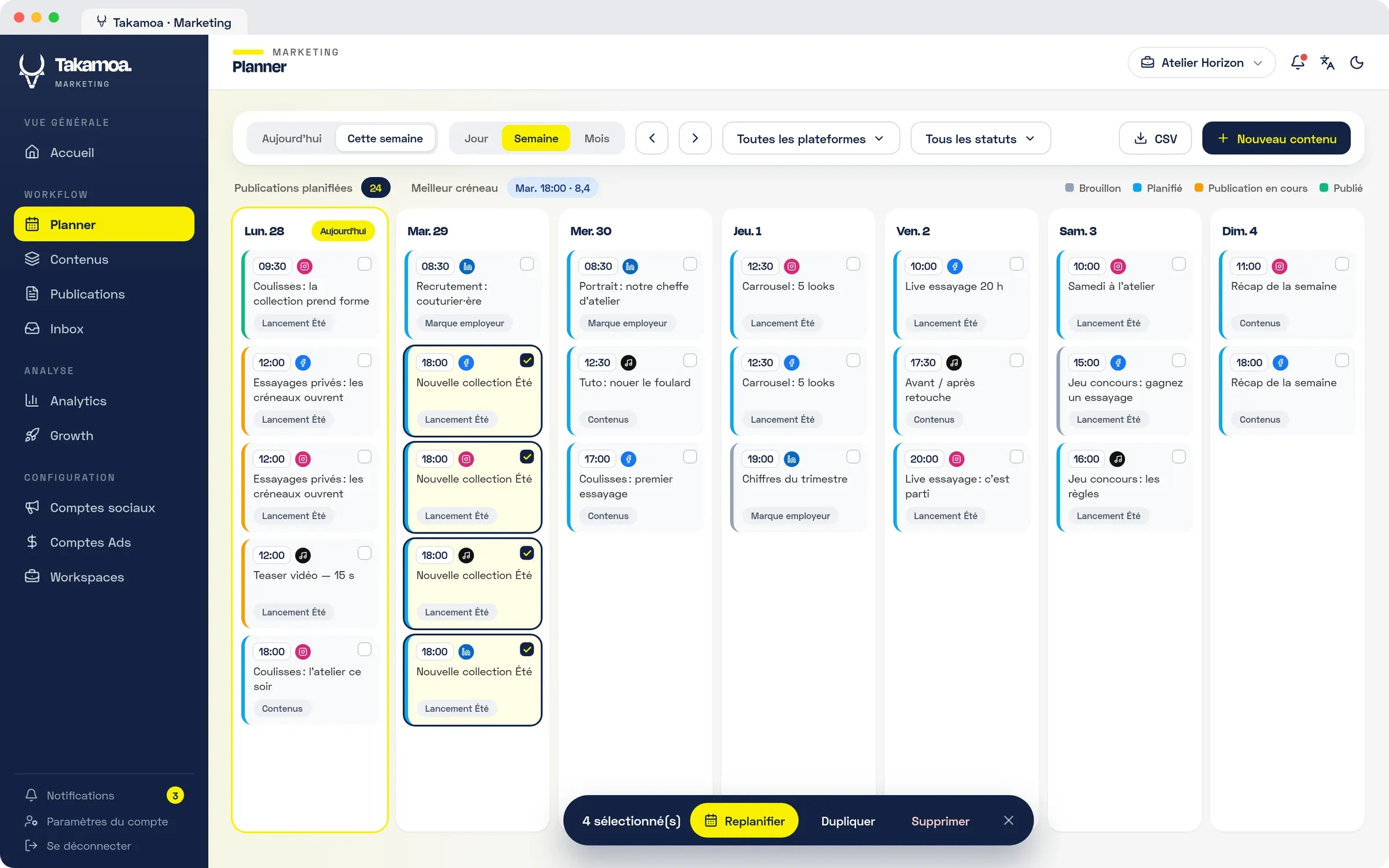The height and width of the screenshot is (868, 1389).
Task: Click the Meilleur créneau Mar. 18:00 badge
Action: pos(553,188)
